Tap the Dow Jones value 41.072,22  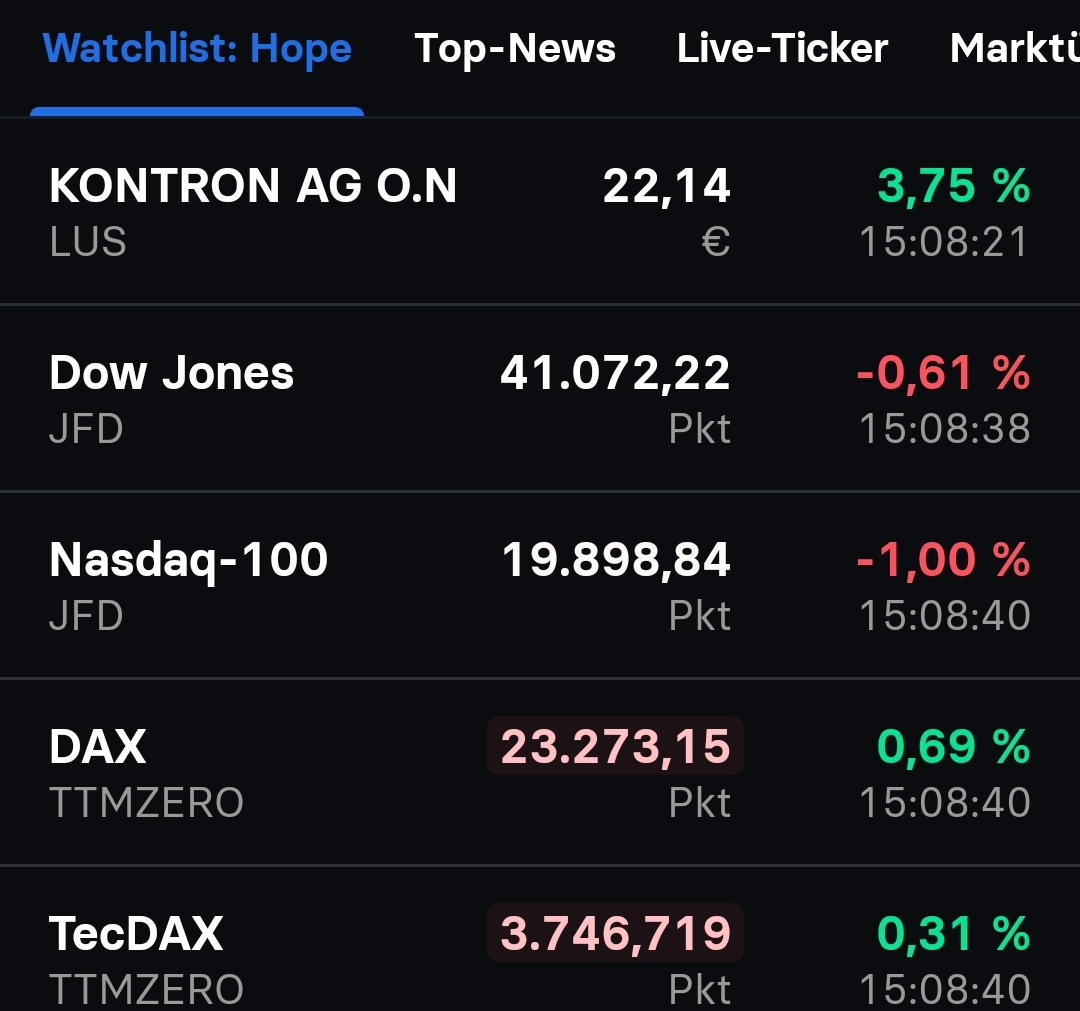(613, 373)
